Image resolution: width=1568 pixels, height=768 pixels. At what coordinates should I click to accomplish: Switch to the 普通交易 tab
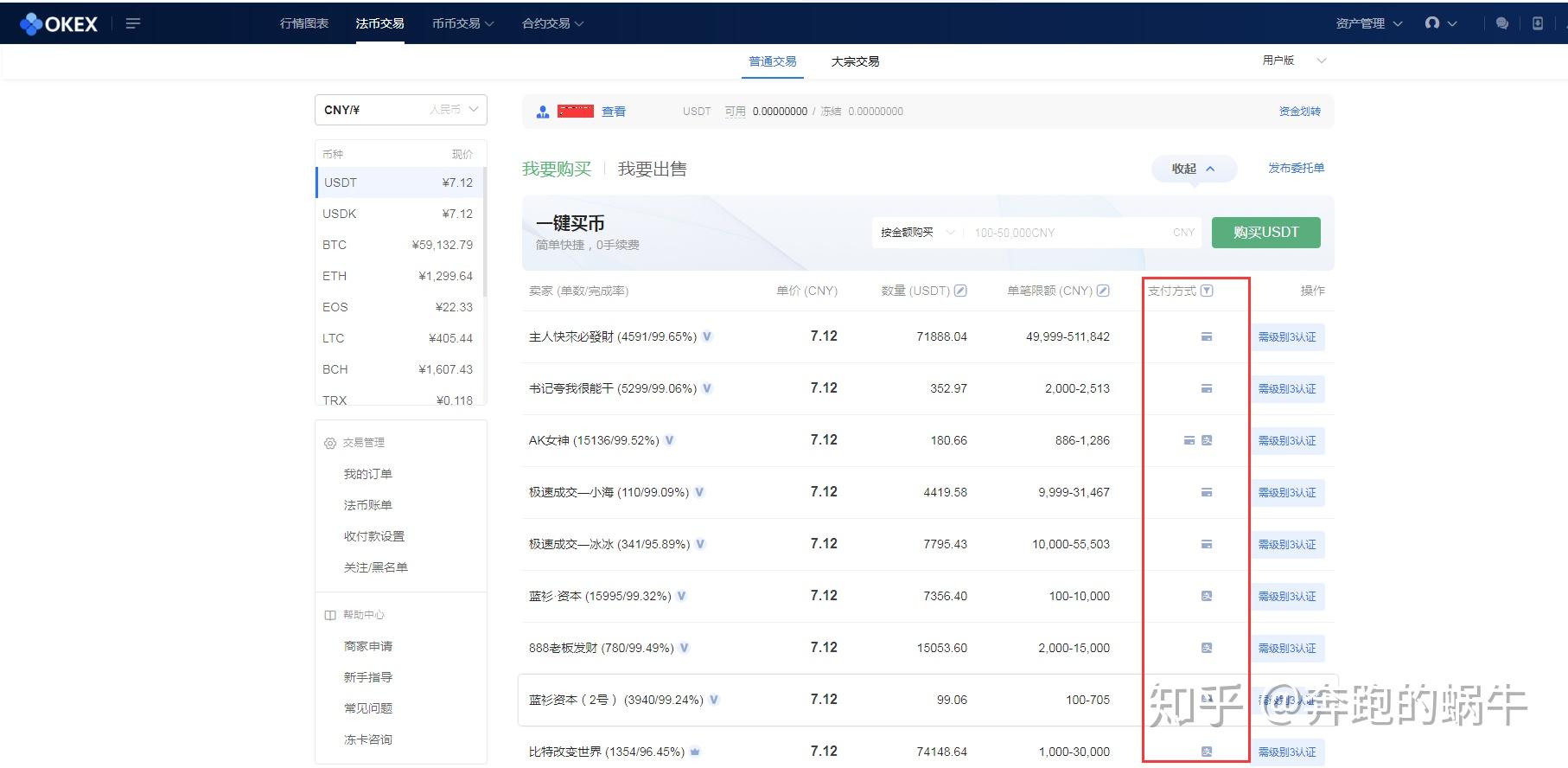coord(773,61)
